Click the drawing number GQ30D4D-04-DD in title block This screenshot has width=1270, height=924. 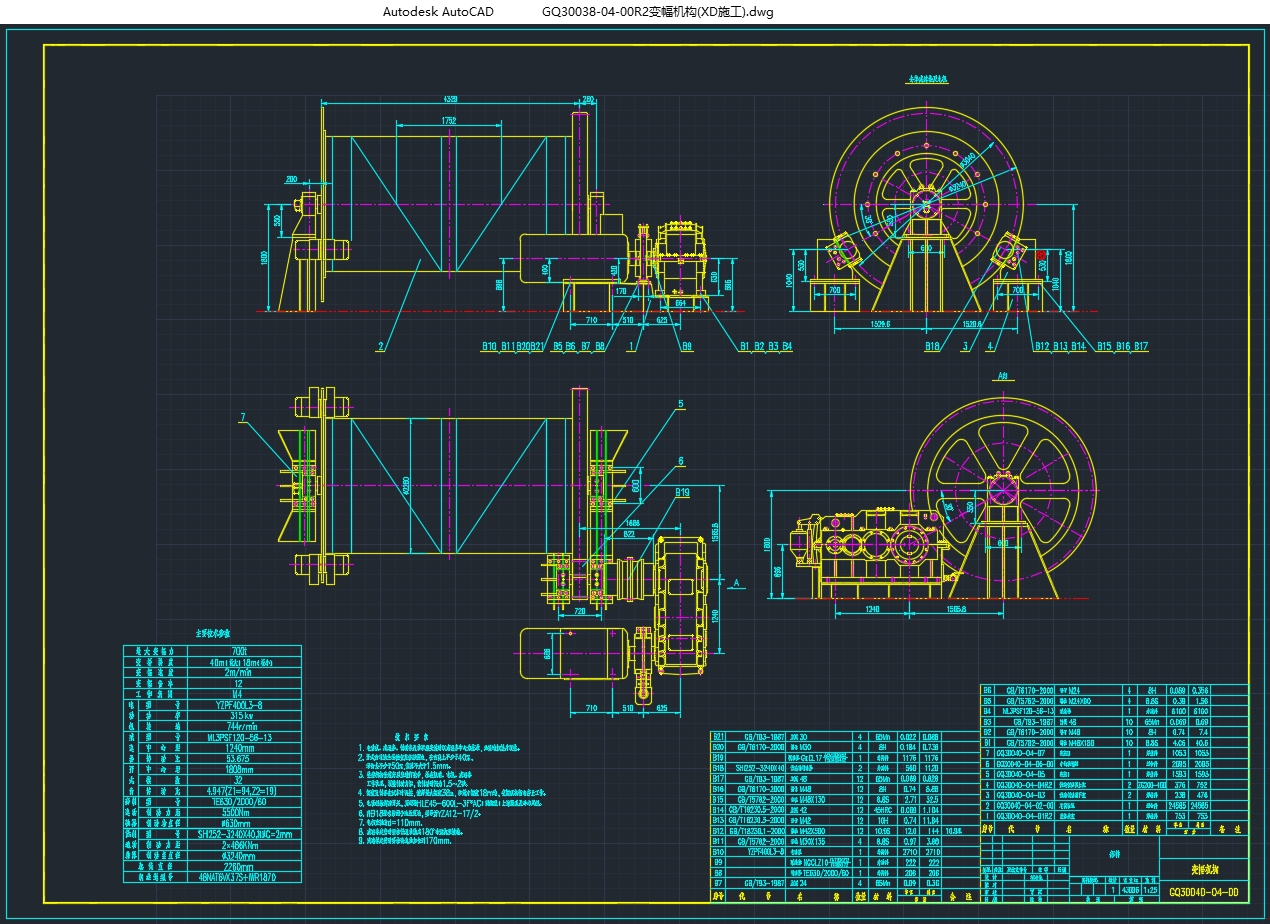click(x=1204, y=891)
